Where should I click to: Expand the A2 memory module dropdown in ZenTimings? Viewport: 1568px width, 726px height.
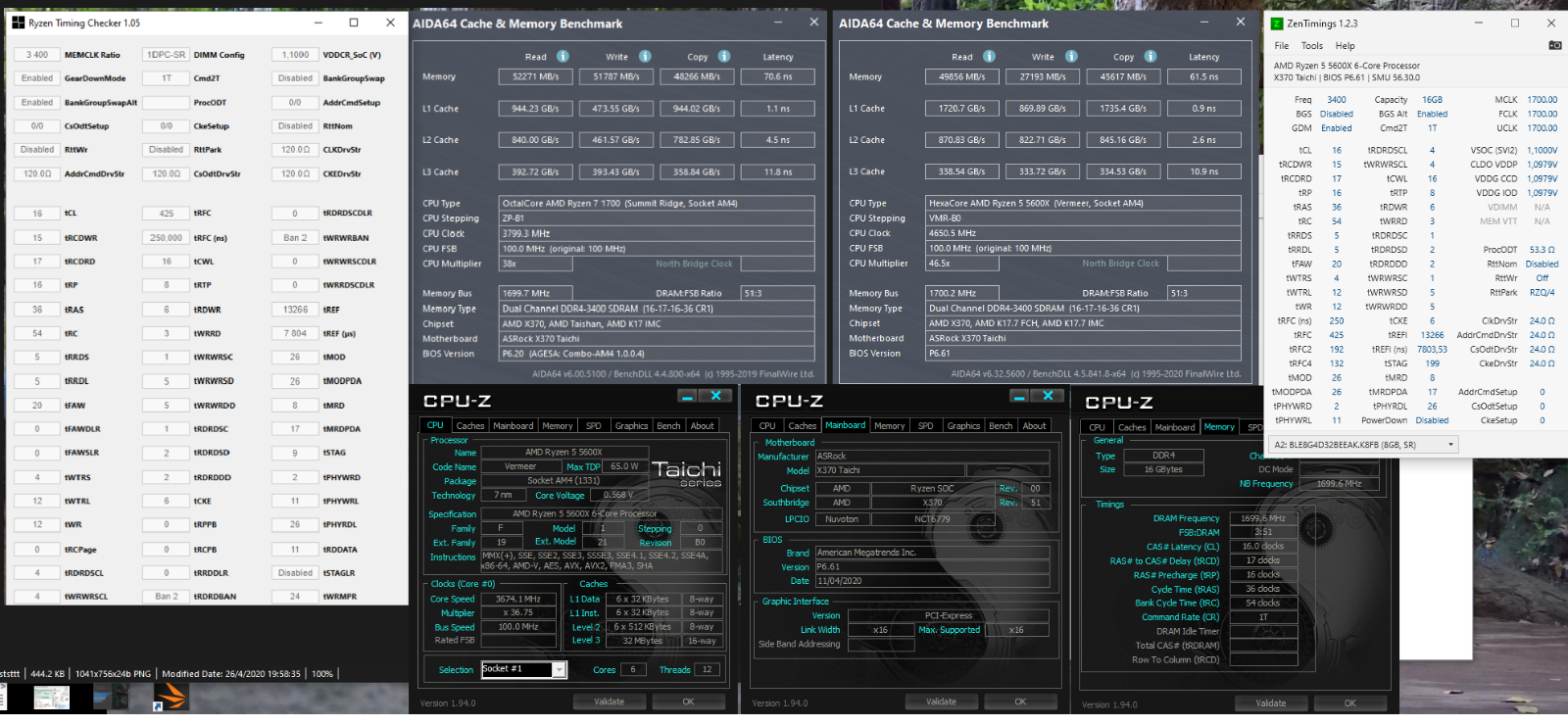coord(1450,445)
